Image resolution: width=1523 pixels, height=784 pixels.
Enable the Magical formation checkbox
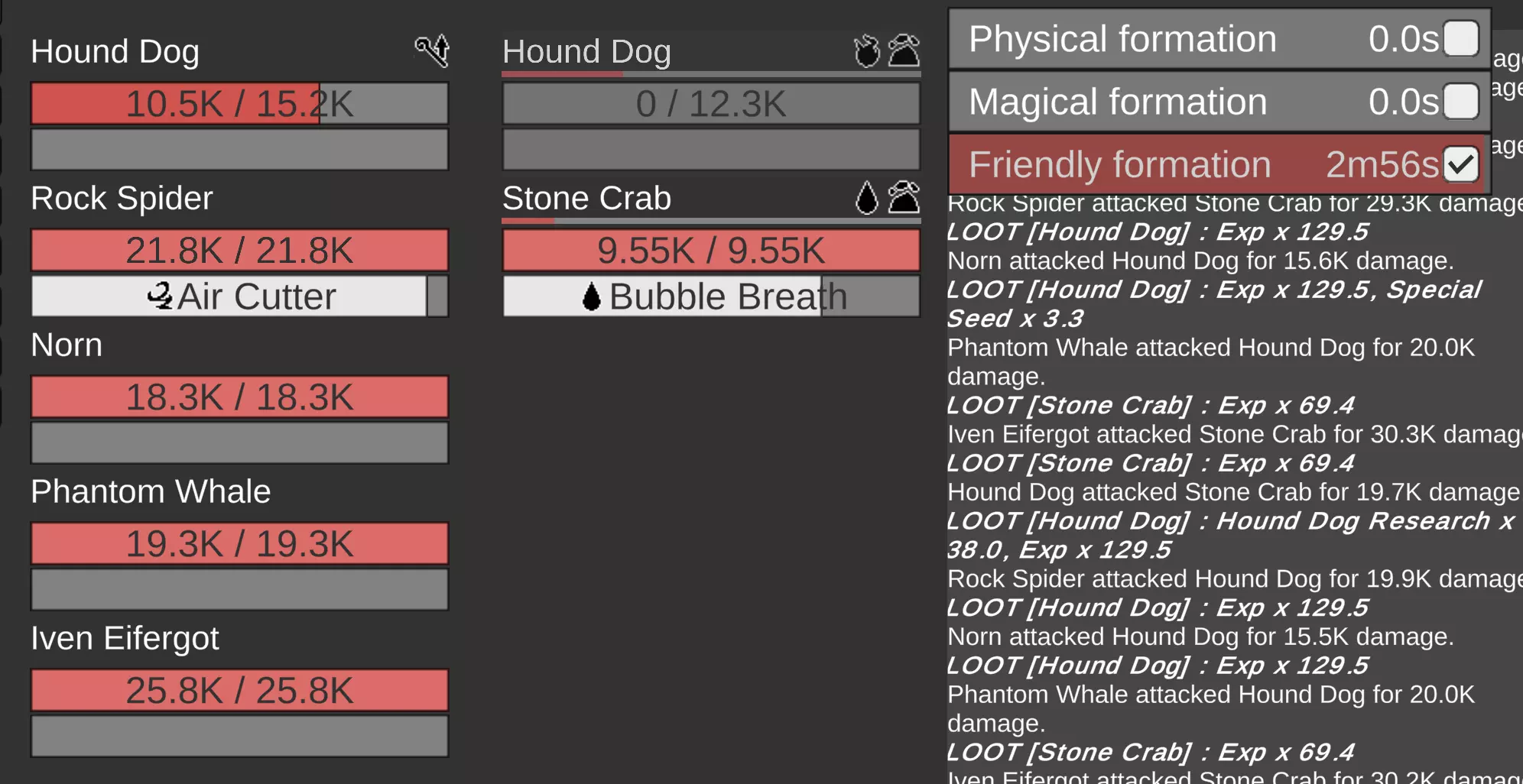[1460, 102]
